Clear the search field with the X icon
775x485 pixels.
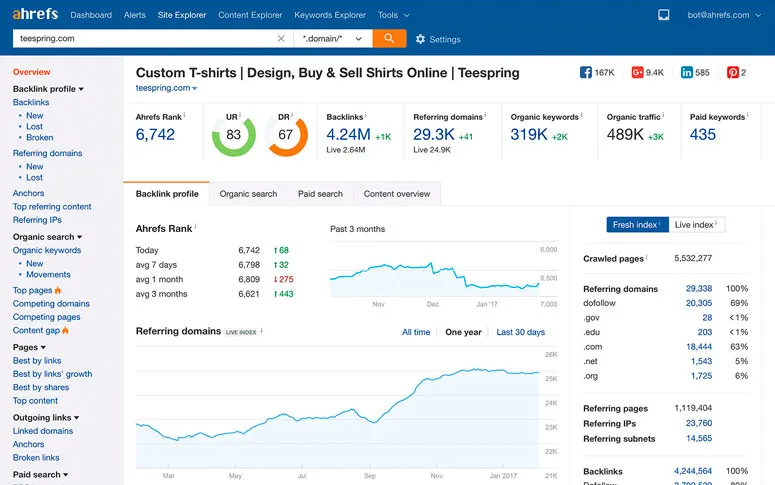281,39
